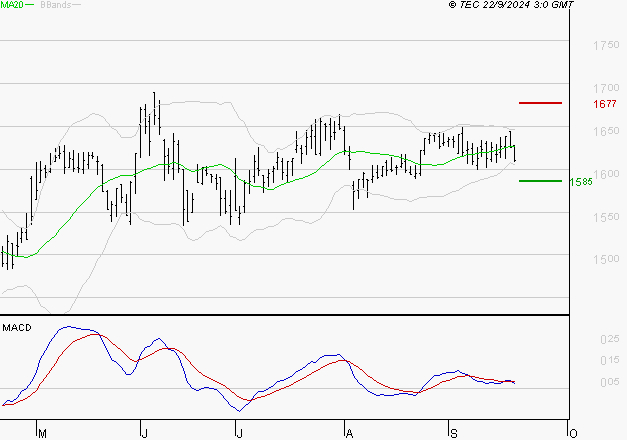Click the 025 MACD axis label
Viewport: 627px width, 440px height.
[x=610, y=339]
